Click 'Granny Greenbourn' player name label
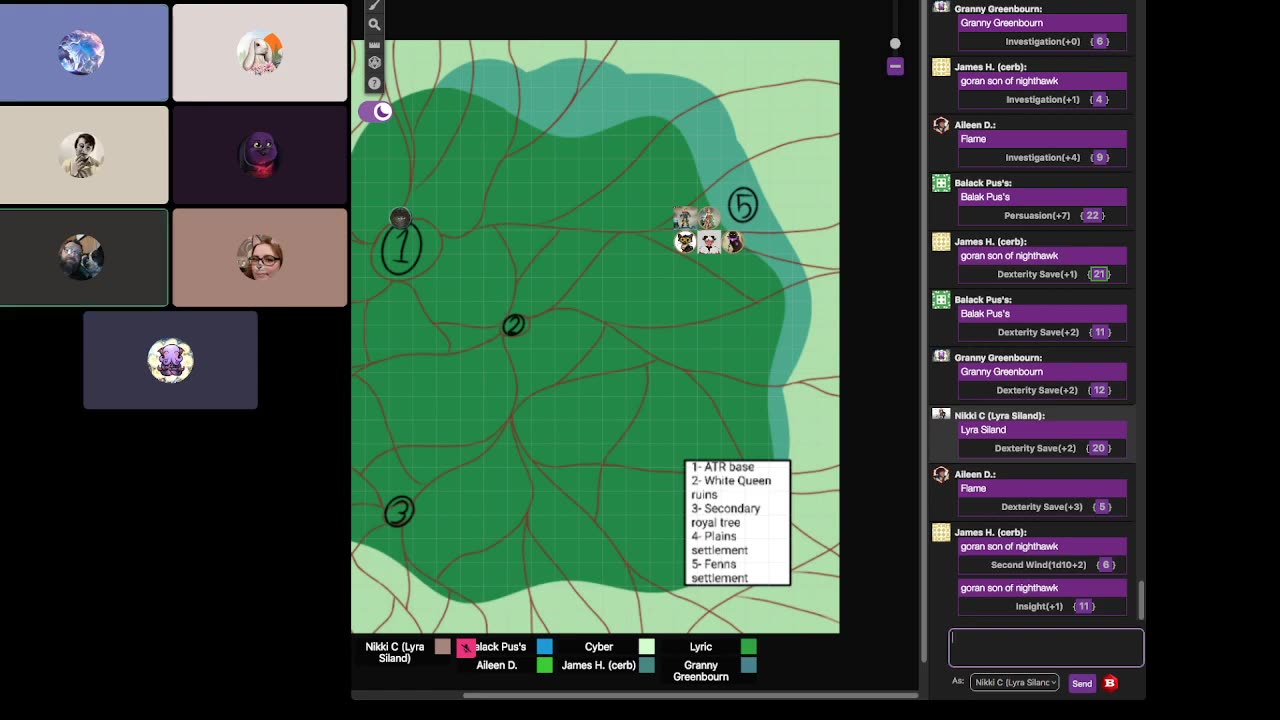The height and width of the screenshot is (720, 1280). pyautogui.click(x=701, y=671)
